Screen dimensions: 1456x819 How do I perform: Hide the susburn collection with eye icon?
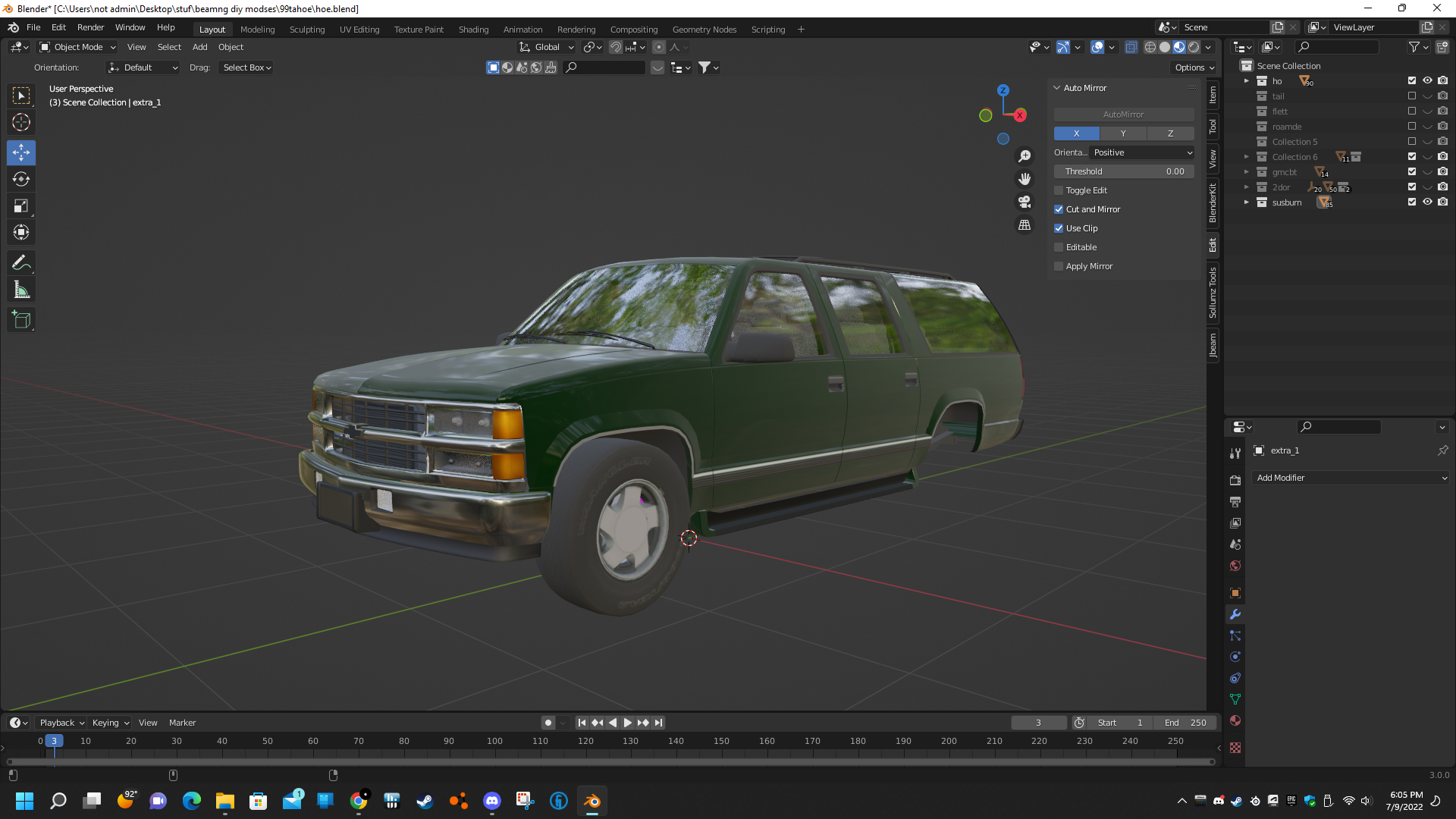pos(1427,202)
